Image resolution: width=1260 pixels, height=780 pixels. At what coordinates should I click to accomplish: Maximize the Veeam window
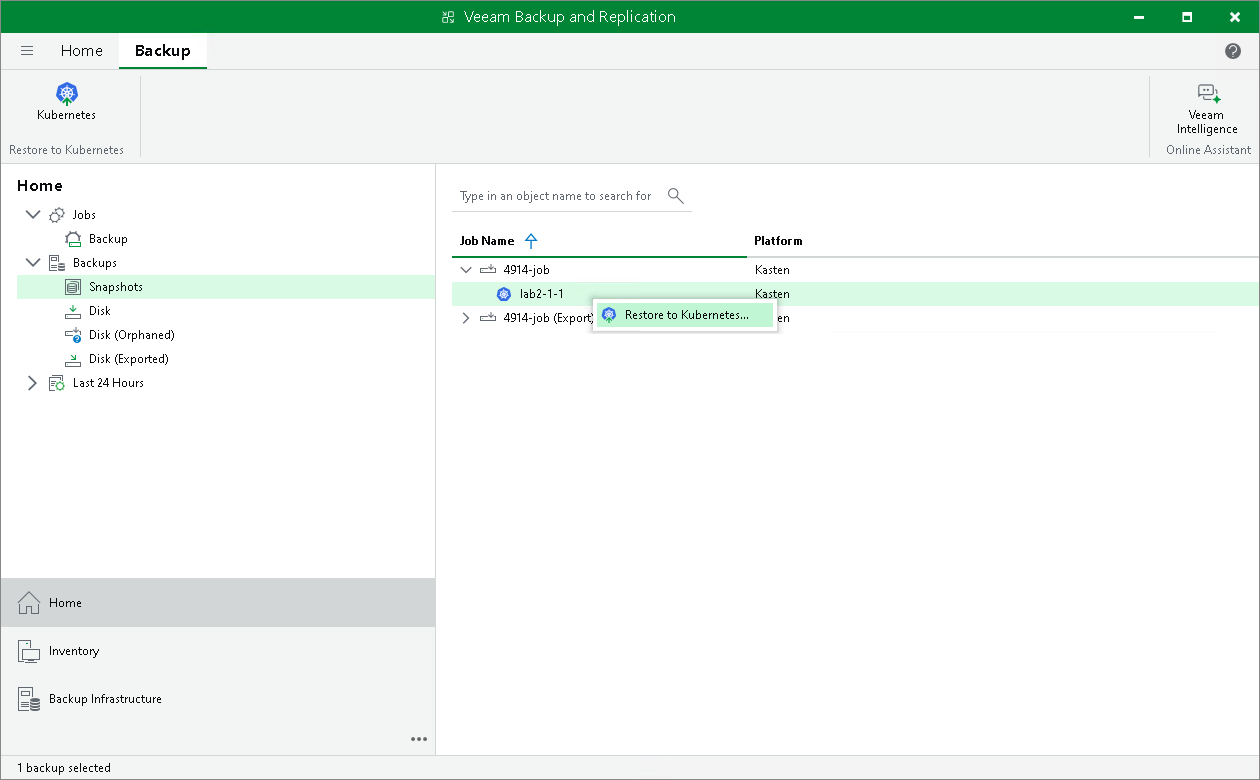pyautogui.click(x=1187, y=17)
